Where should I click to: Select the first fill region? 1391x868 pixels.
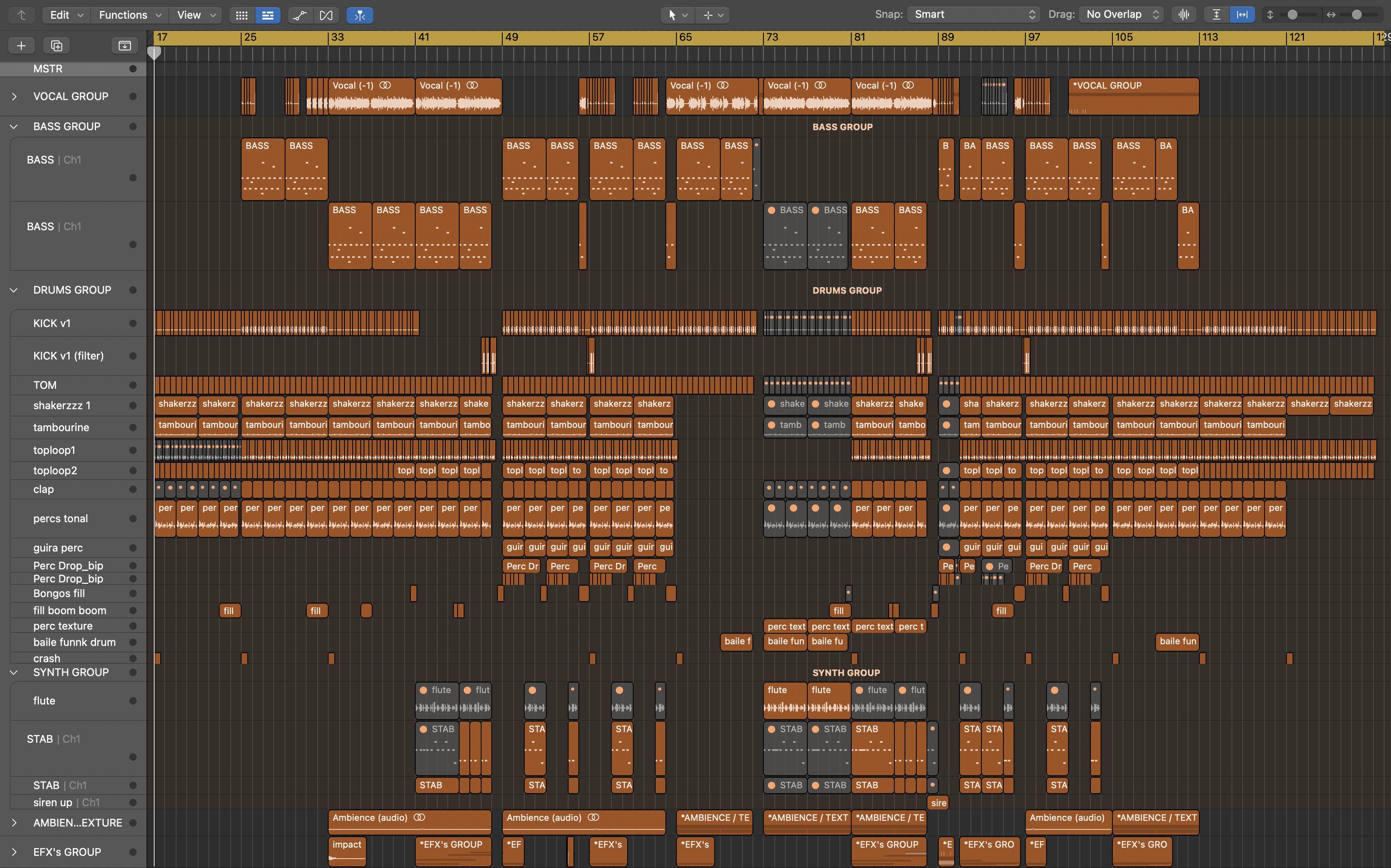[230, 610]
